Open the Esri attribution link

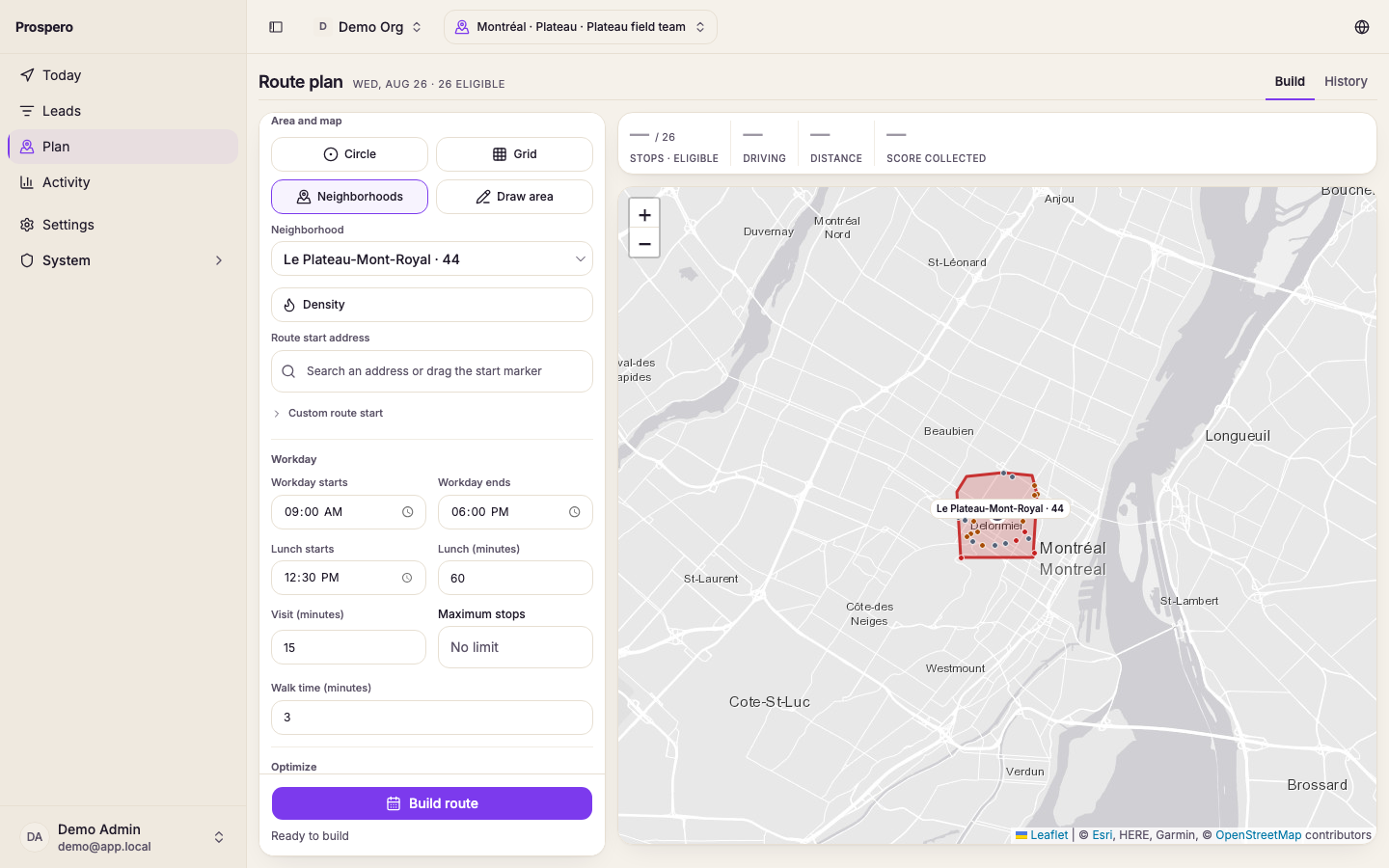point(1102,835)
